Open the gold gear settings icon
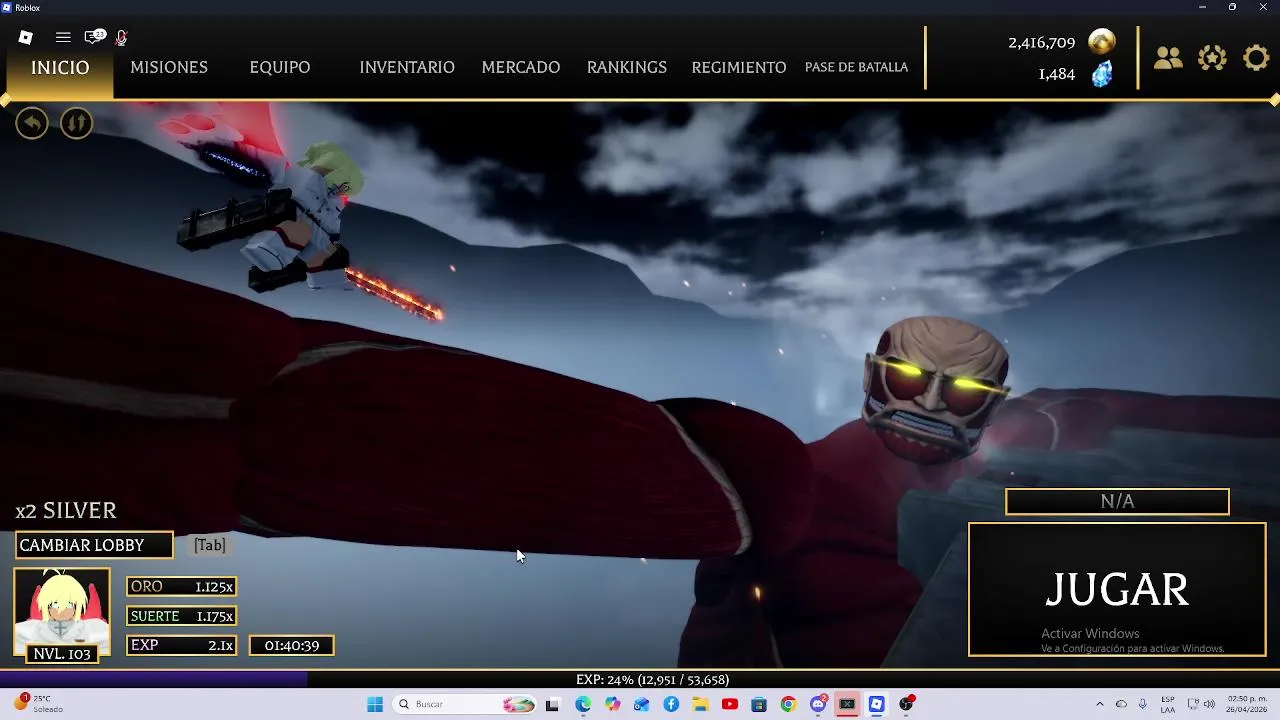 tap(1256, 58)
